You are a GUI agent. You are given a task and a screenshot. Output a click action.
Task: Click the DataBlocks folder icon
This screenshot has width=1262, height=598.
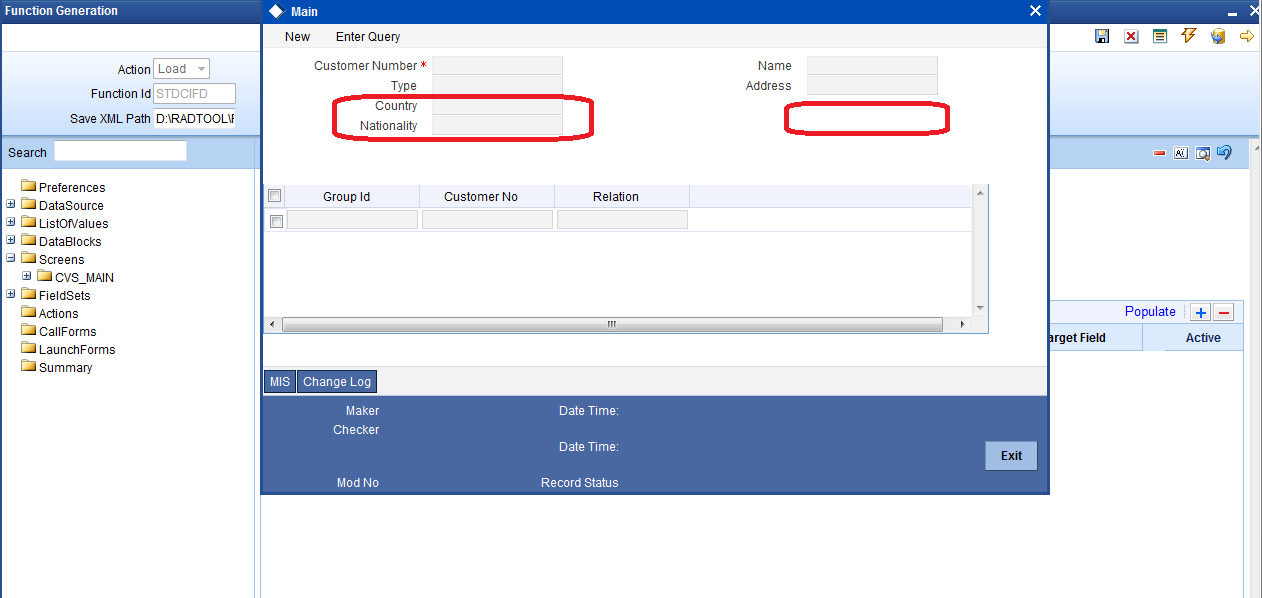pos(29,241)
